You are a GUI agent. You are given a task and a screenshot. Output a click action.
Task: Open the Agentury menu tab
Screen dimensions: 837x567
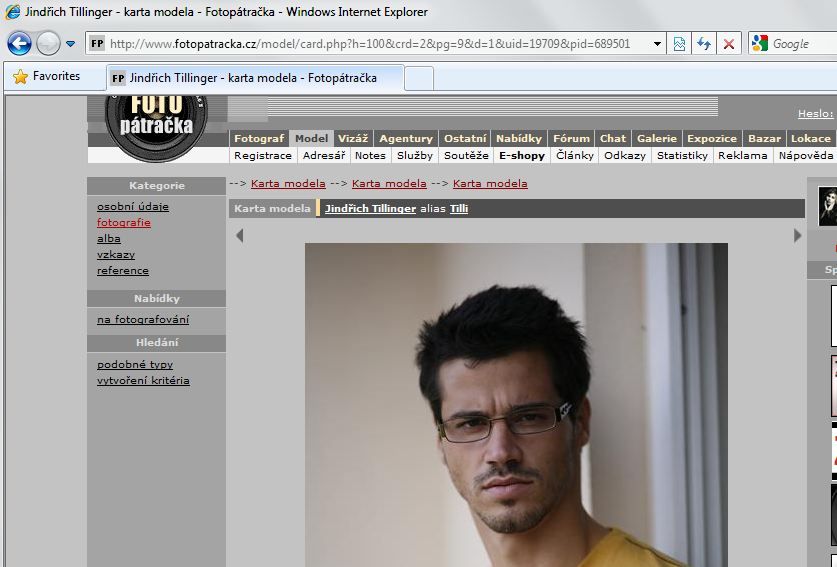coord(406,138)
